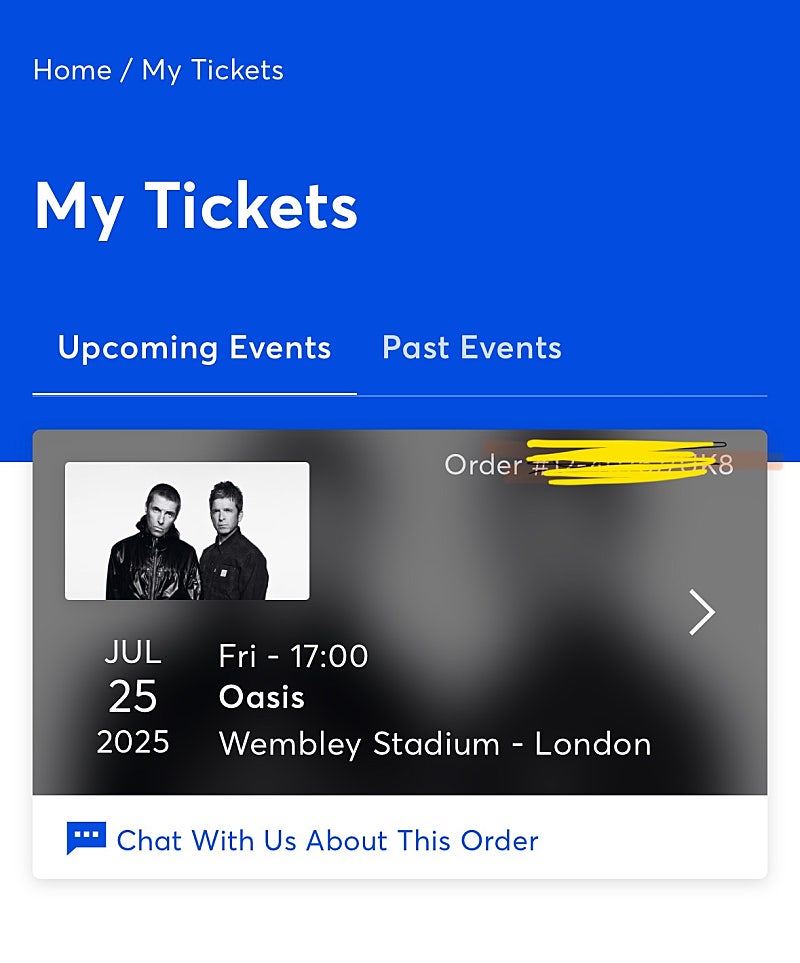Image resolution: width=800 pixels, height=963 pixels.
Task: Click the scribbled-out Order number
Action: pos(631,464)
